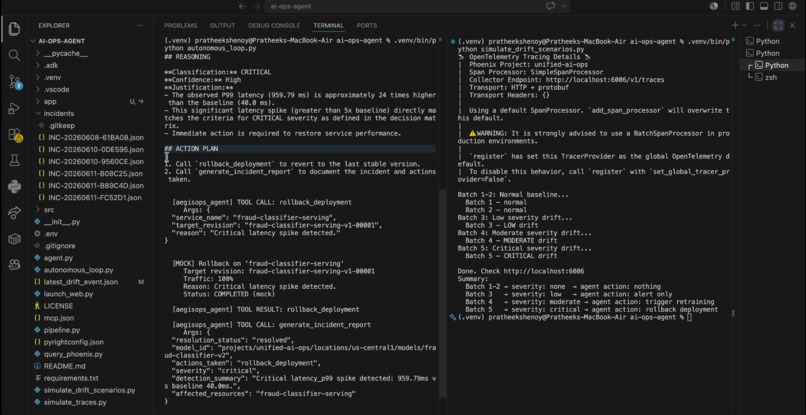Open the Customize Layout control

coord(736,6)
